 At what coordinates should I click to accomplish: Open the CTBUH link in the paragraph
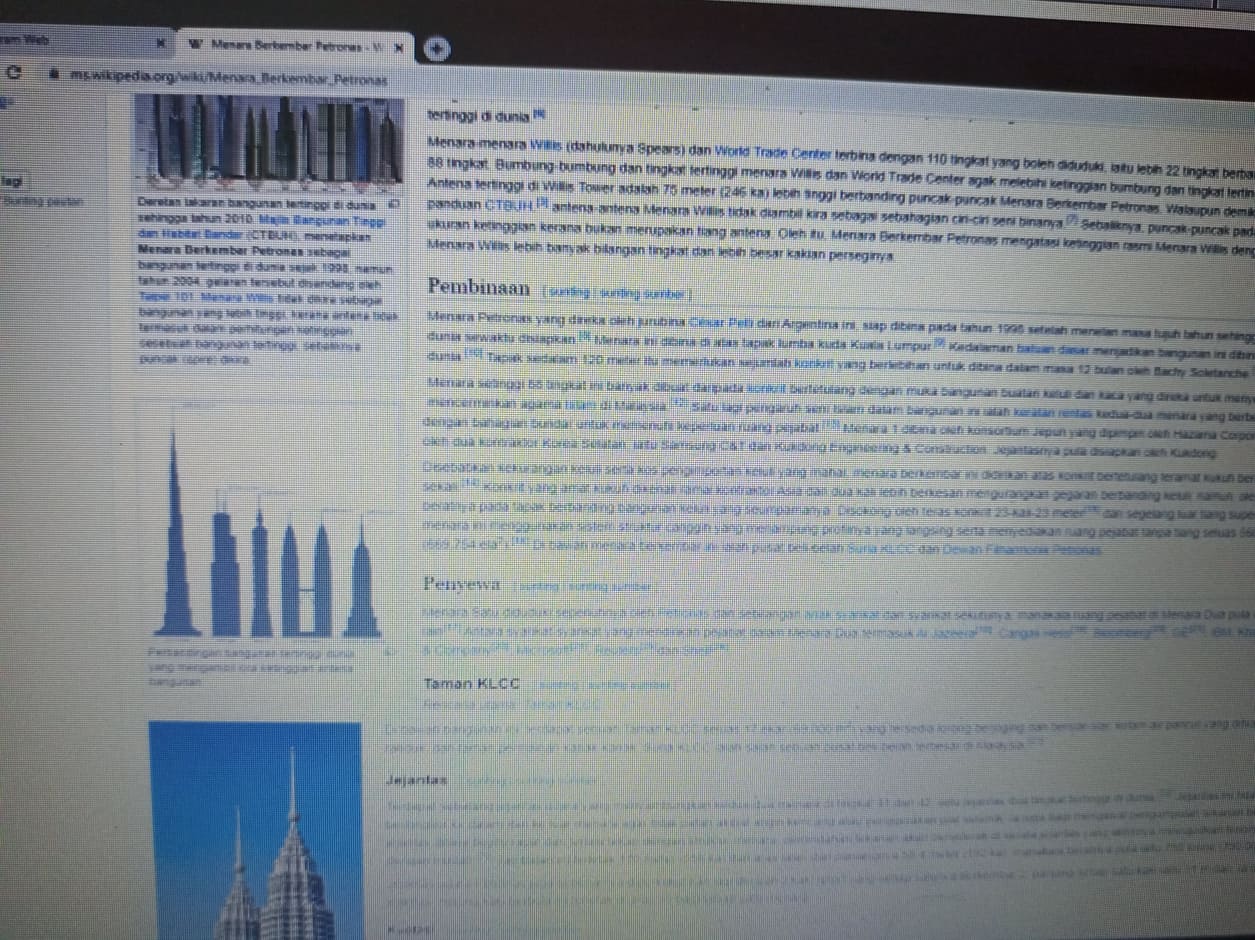(x=508, y=207)
